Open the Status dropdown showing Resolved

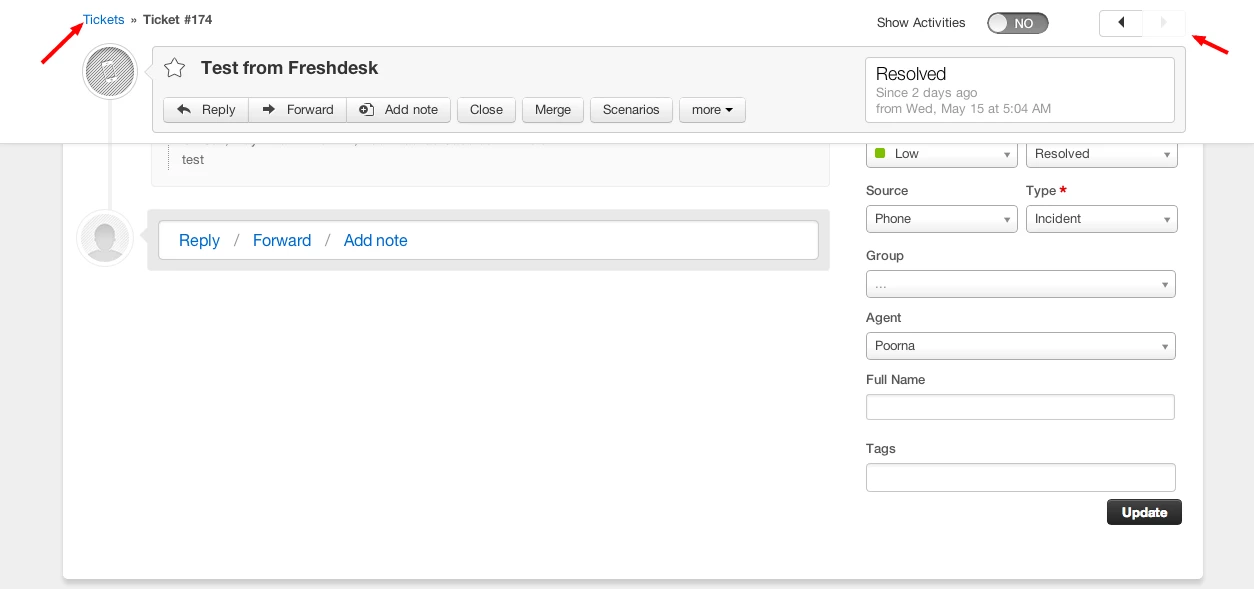(x=1102, y=154)
